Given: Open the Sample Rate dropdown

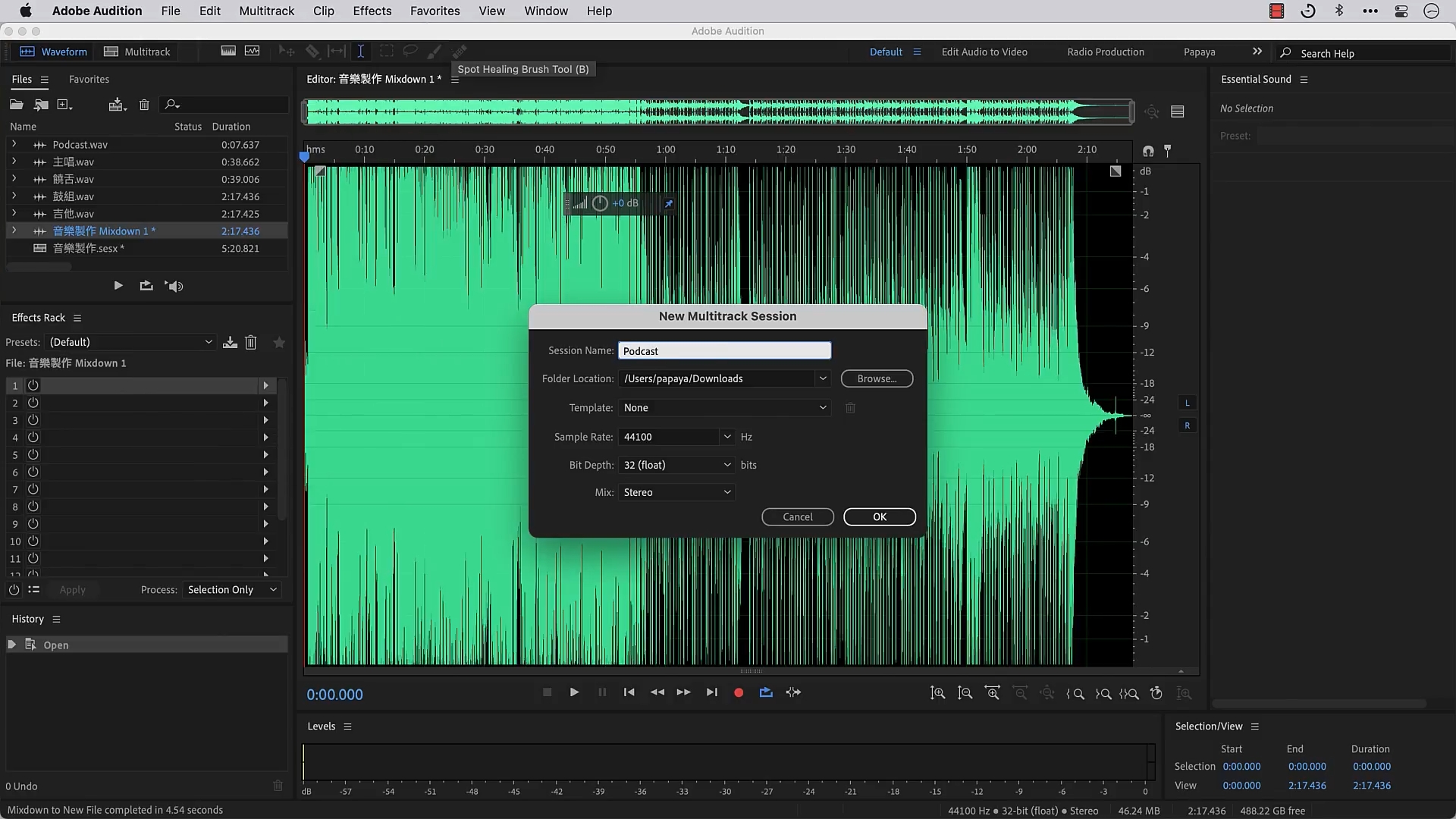Looking at the screenshot, I should pos(727,437).
